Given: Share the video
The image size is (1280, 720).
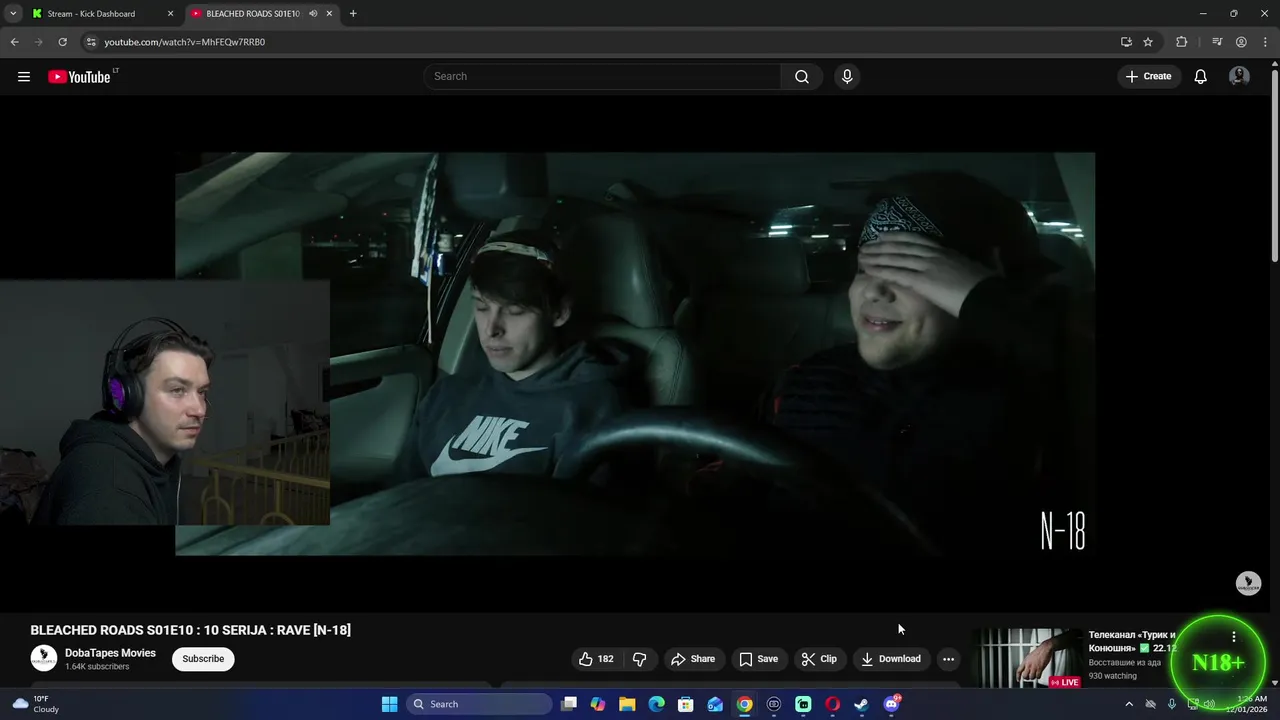Looking at the screenshot, I should (693, 659).
